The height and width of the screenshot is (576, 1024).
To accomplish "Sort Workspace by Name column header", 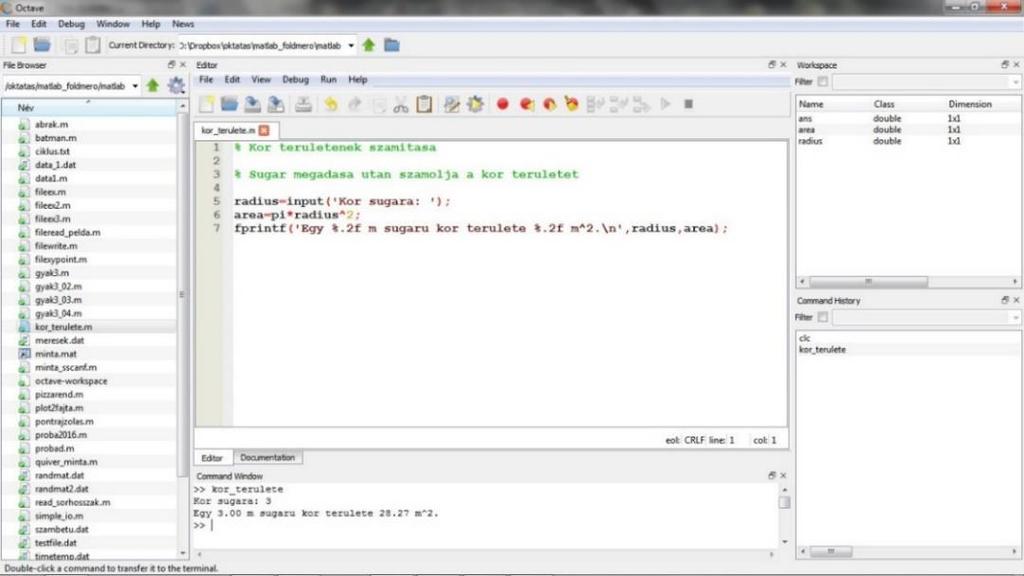I will click(811, 104).
